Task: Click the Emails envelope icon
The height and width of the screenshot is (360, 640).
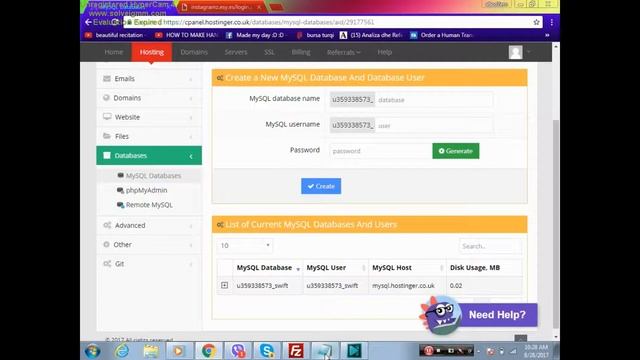Action: pos(107,78)
